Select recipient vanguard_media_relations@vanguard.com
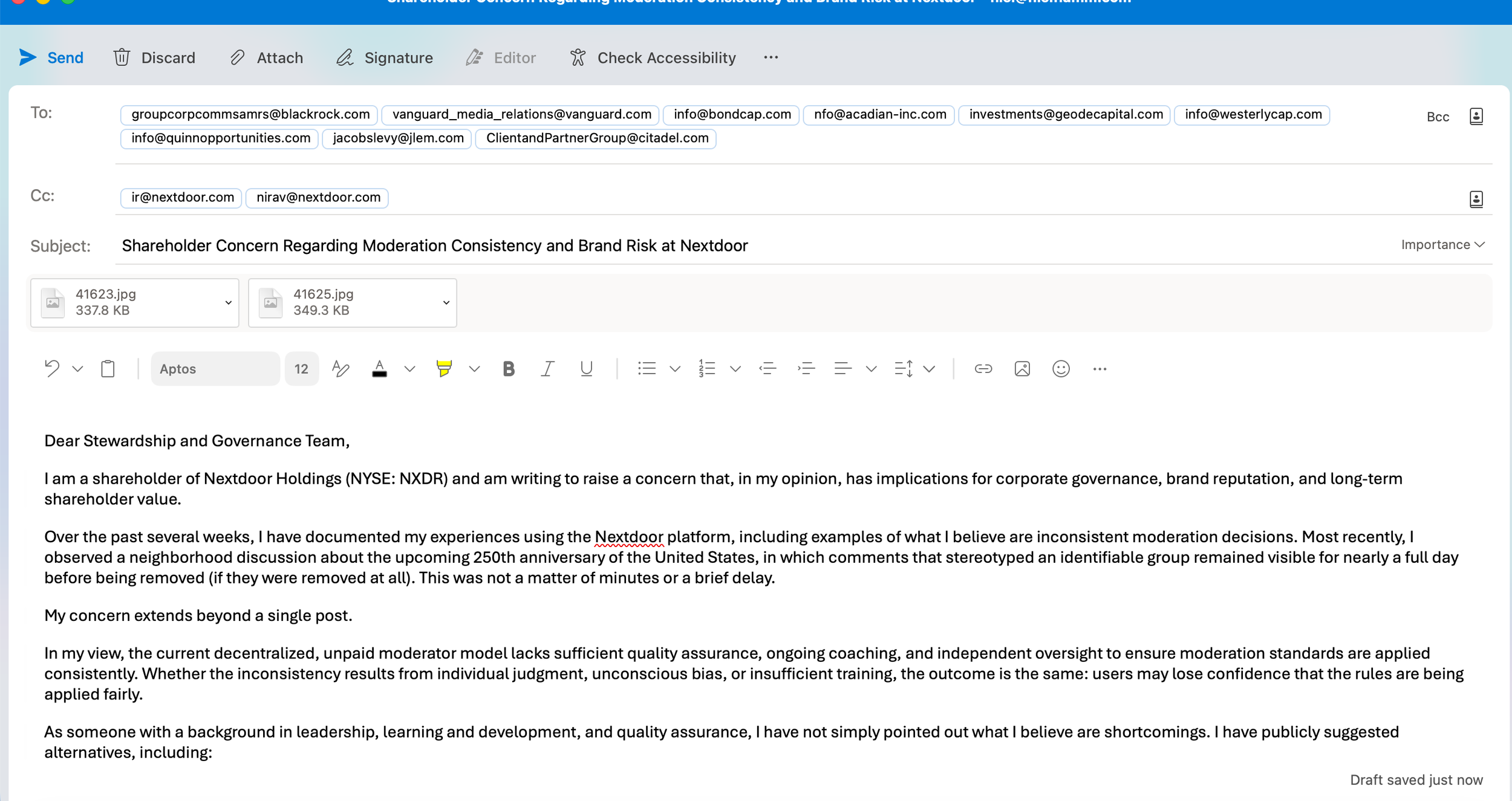1512x801 pixels. click(x=521, y=114)
